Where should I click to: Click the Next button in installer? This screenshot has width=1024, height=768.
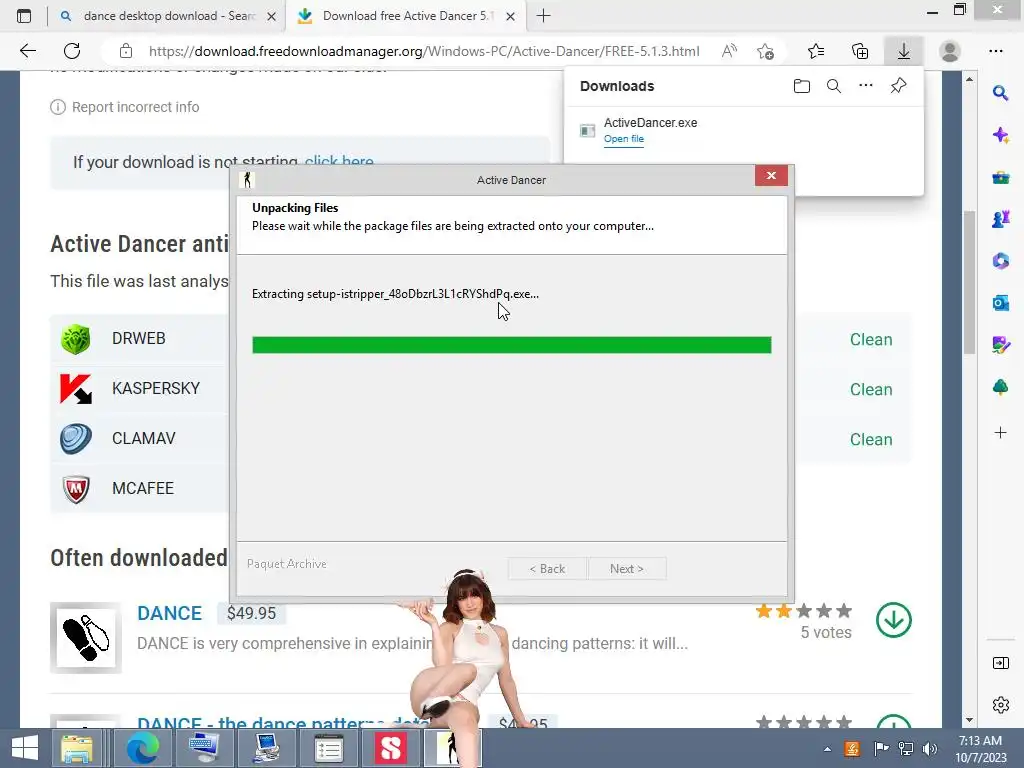(627, 569)
